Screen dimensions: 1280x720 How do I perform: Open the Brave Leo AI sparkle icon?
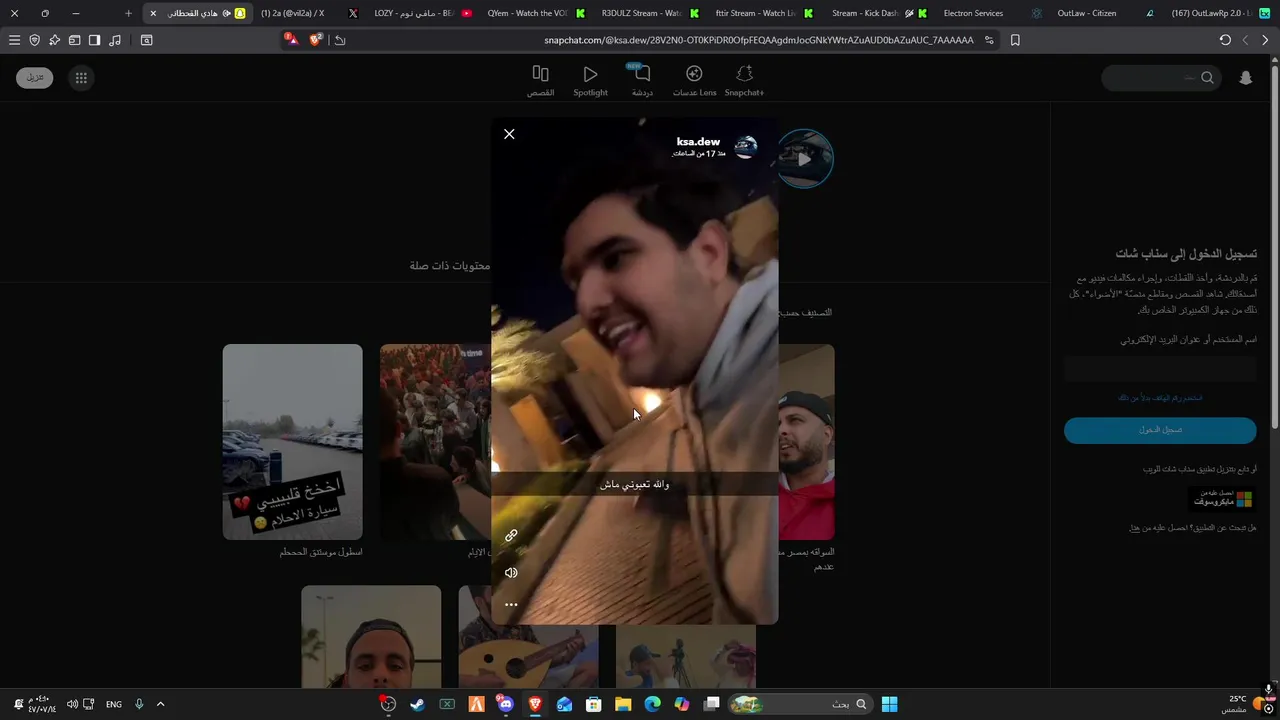[54, 40]
